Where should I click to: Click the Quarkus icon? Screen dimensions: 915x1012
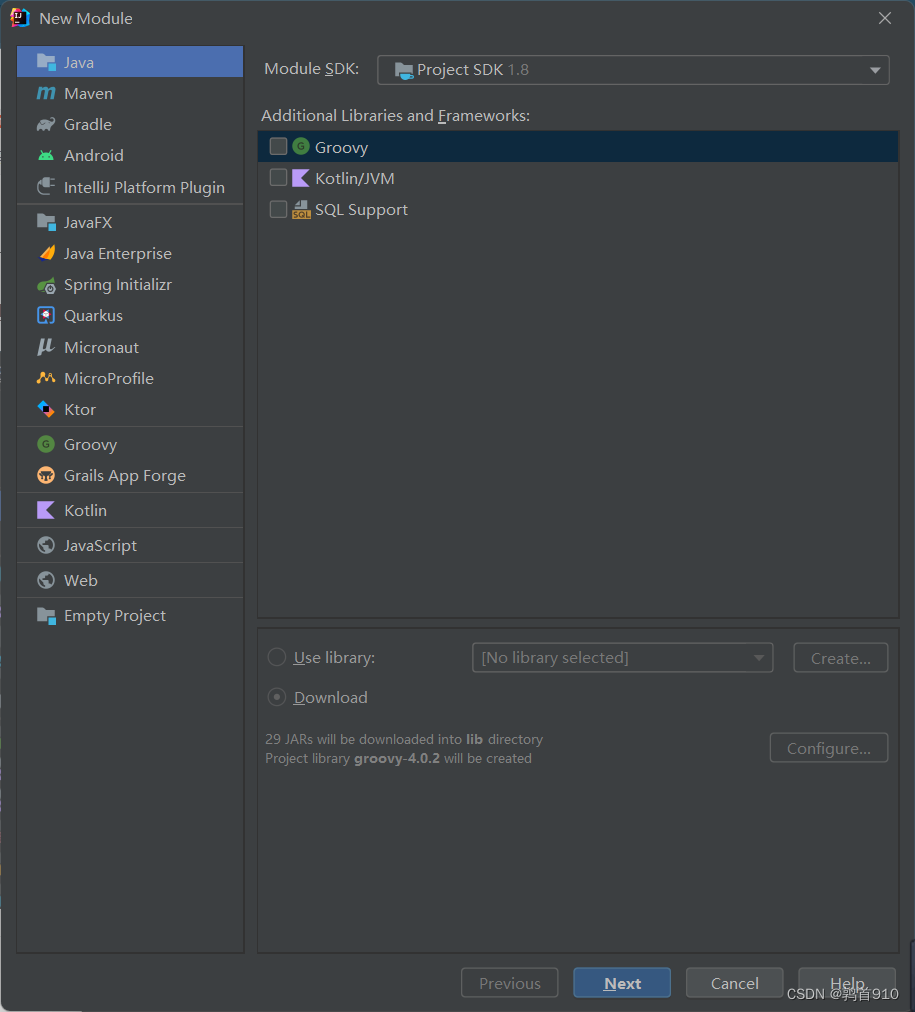(46, 315)
